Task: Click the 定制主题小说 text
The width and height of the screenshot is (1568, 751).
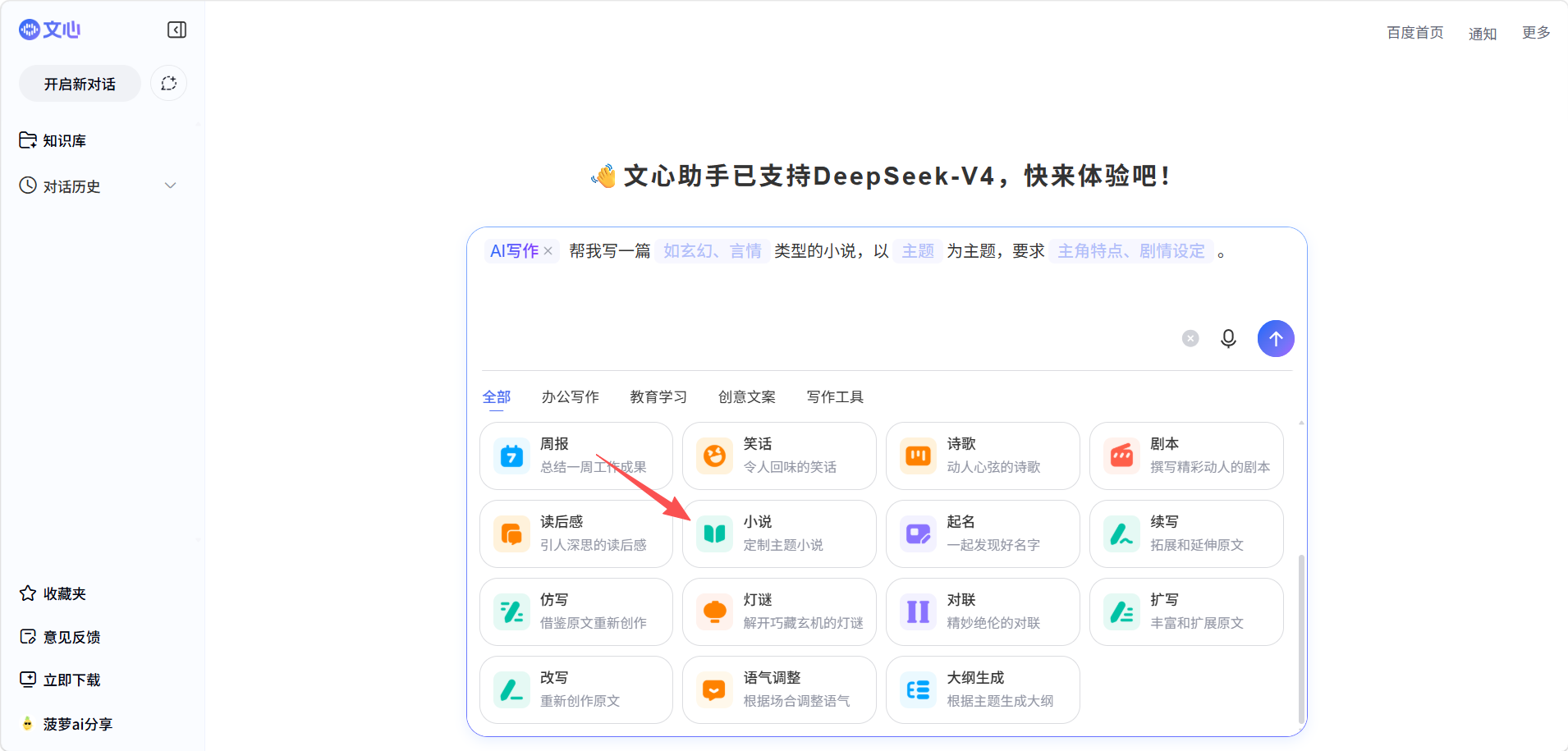Action: (x=784, y=545)
